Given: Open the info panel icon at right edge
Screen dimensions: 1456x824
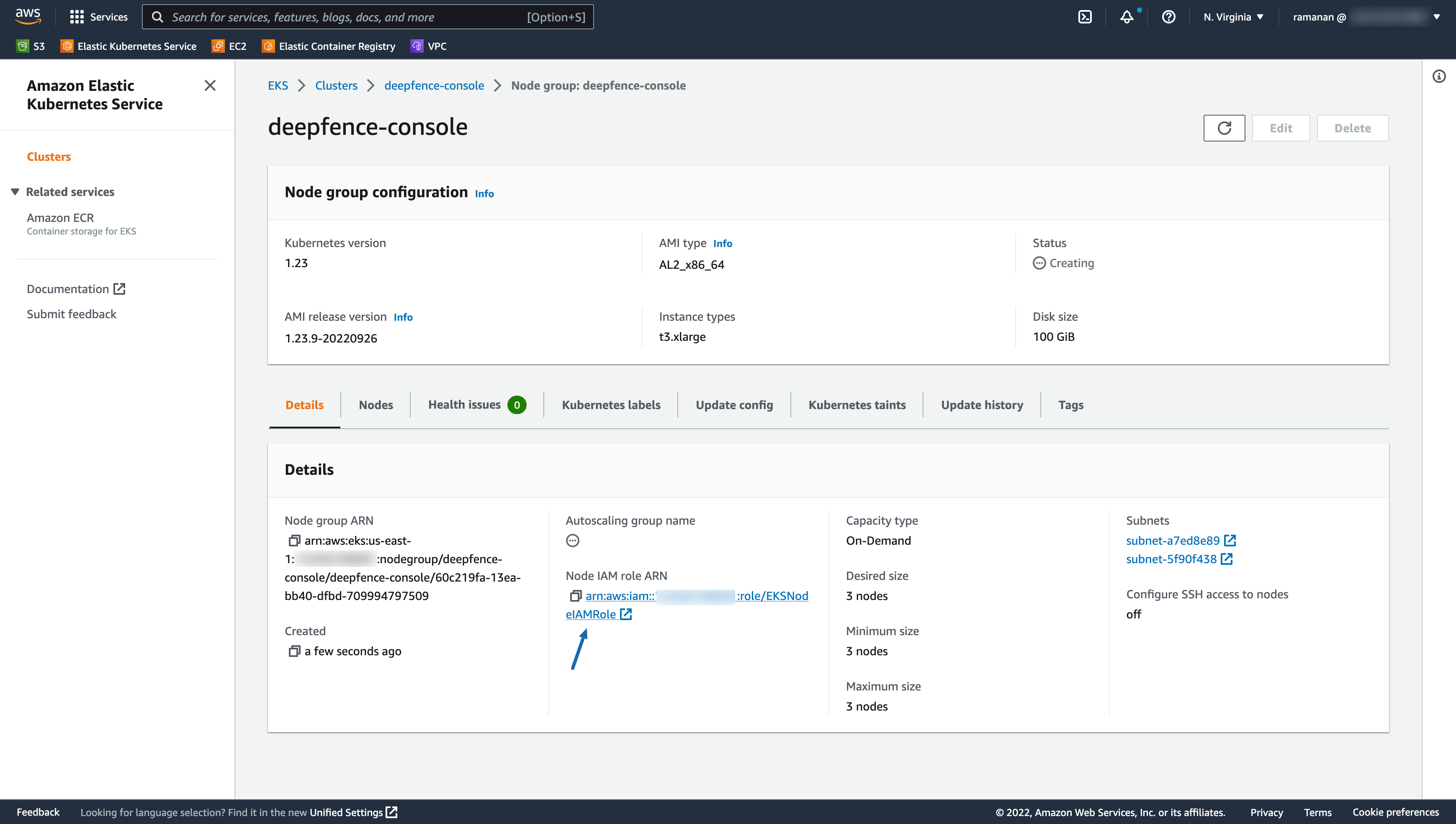Looking at the screenshot, I should (x=1439, y=76).
